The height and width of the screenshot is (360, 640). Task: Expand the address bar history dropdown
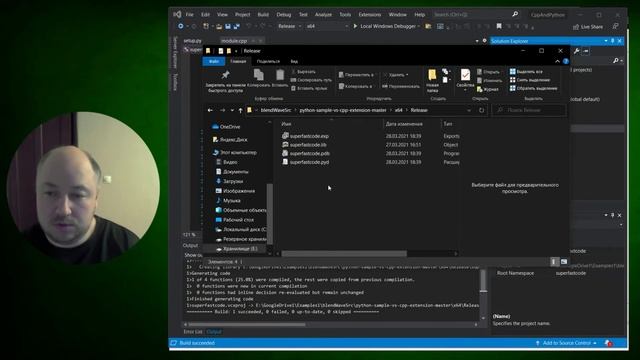469,110
